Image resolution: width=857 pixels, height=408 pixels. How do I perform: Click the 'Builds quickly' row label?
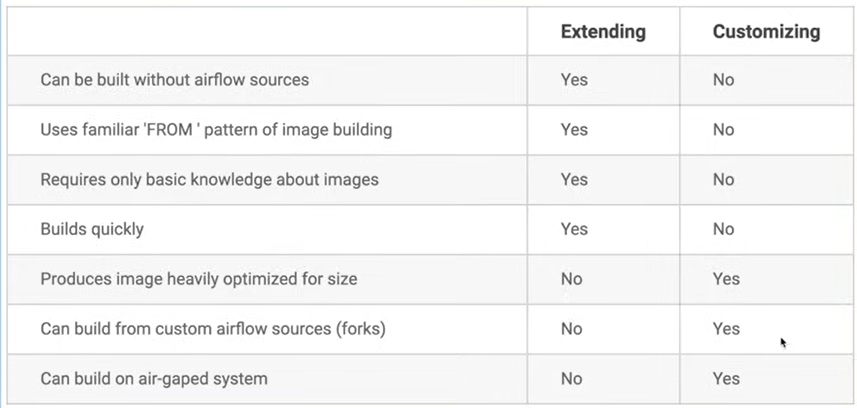[92, 229]
